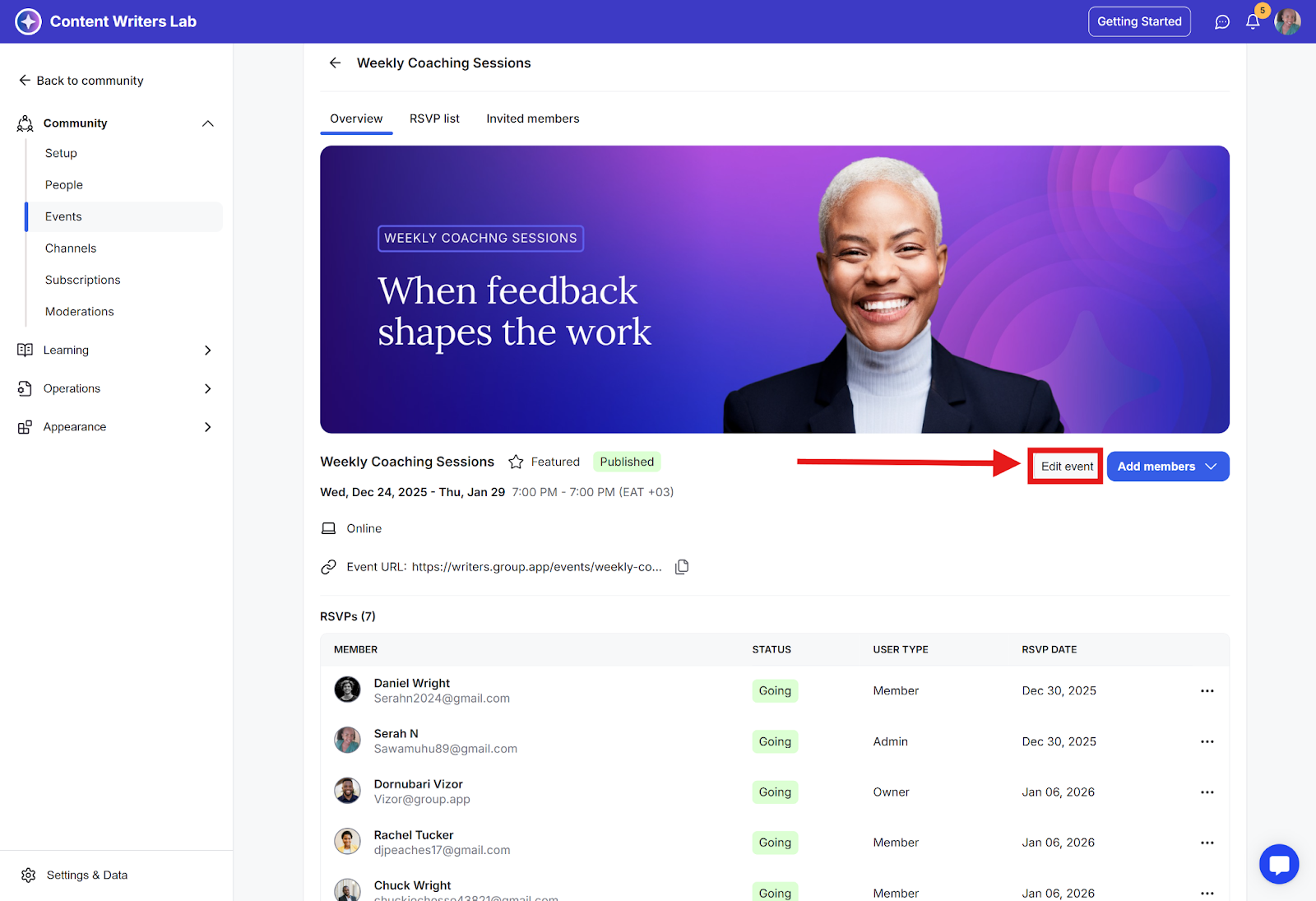Click email djpeaches17@gmail.com

(x=442, y=850)
